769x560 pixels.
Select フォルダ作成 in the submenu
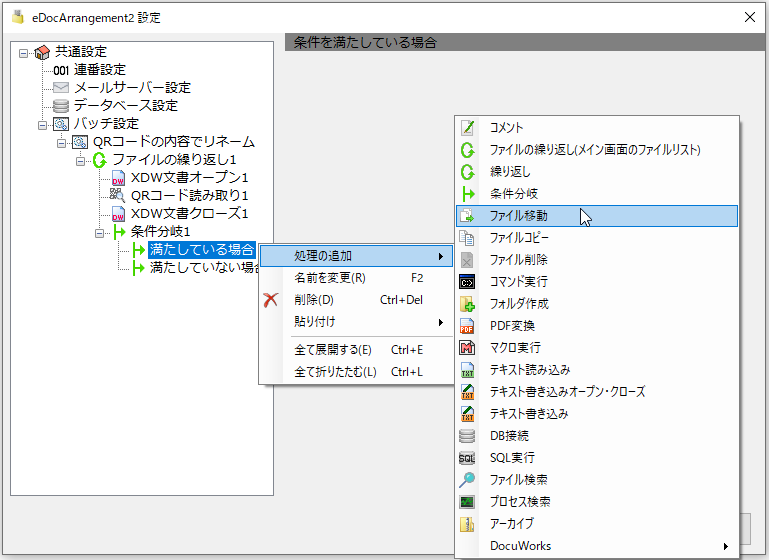(x=597, y=304)
